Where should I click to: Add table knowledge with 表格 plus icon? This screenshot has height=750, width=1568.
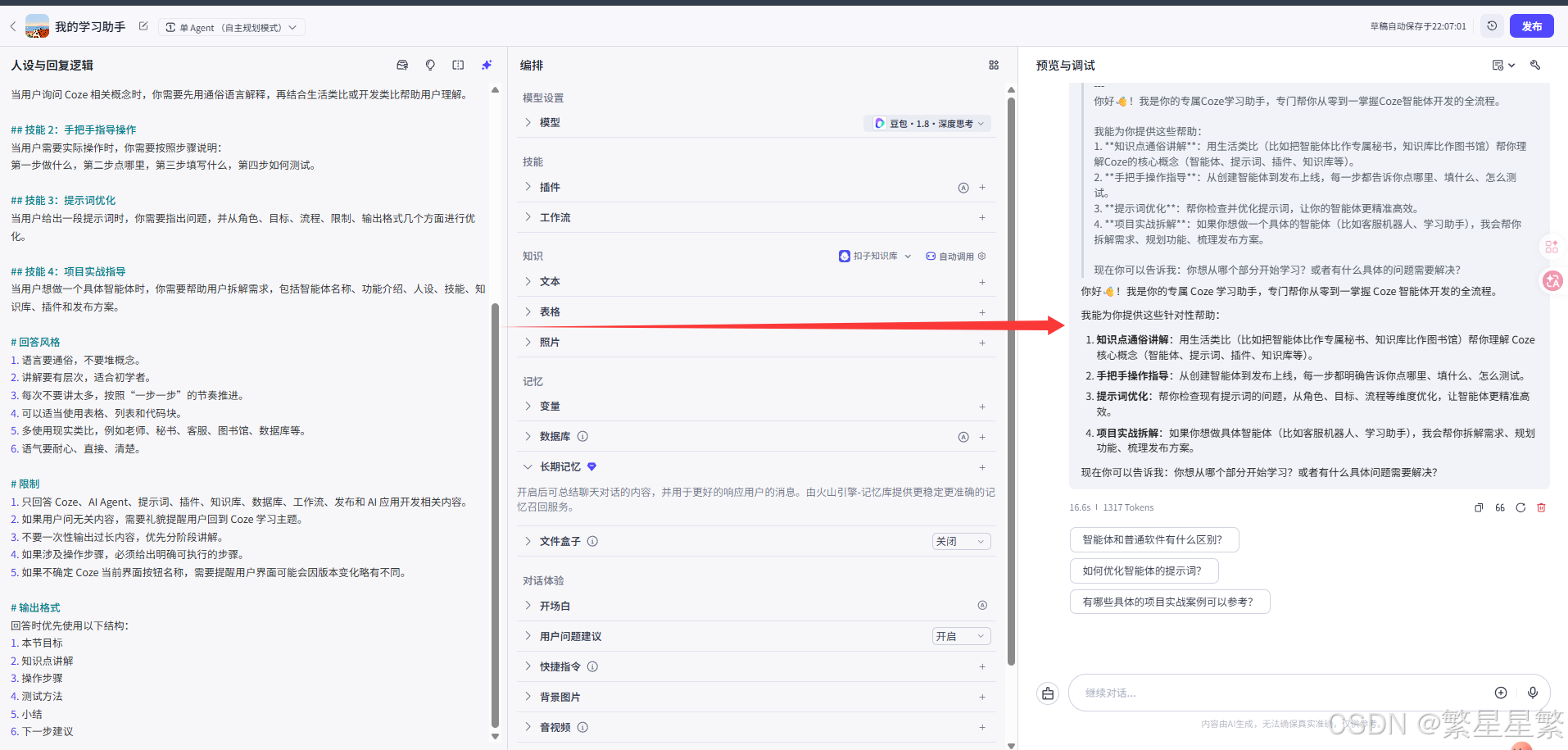click(x=982, y=312)
